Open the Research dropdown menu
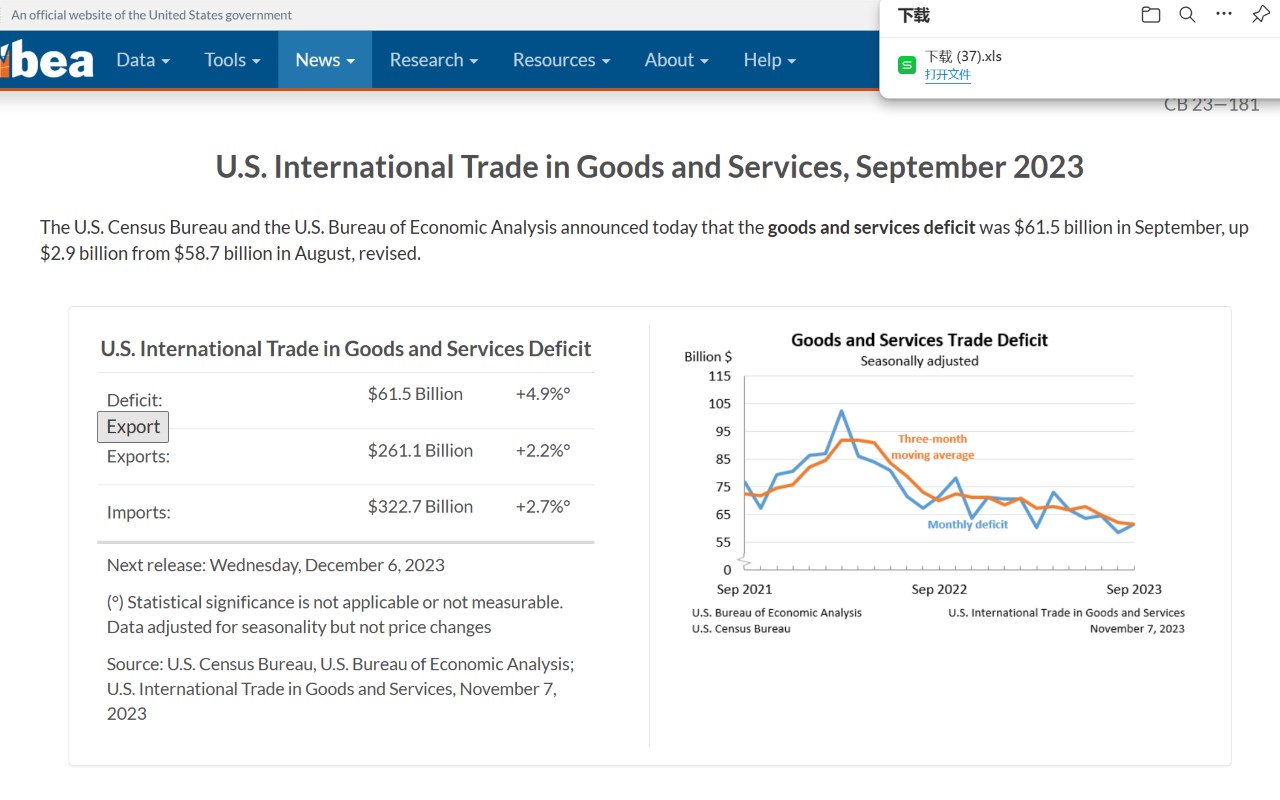 point(434,60)
